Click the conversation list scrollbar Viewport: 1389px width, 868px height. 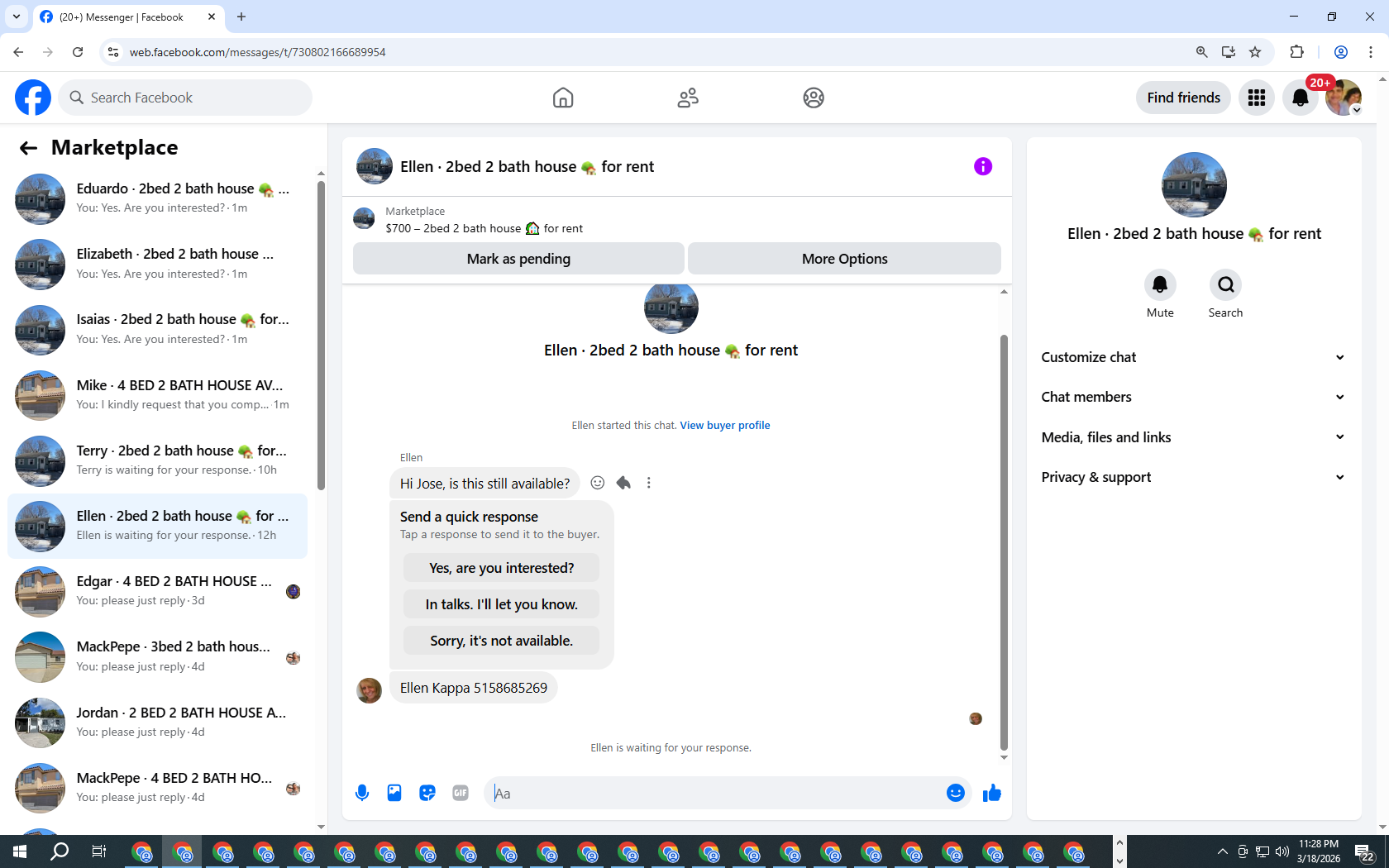321,334
